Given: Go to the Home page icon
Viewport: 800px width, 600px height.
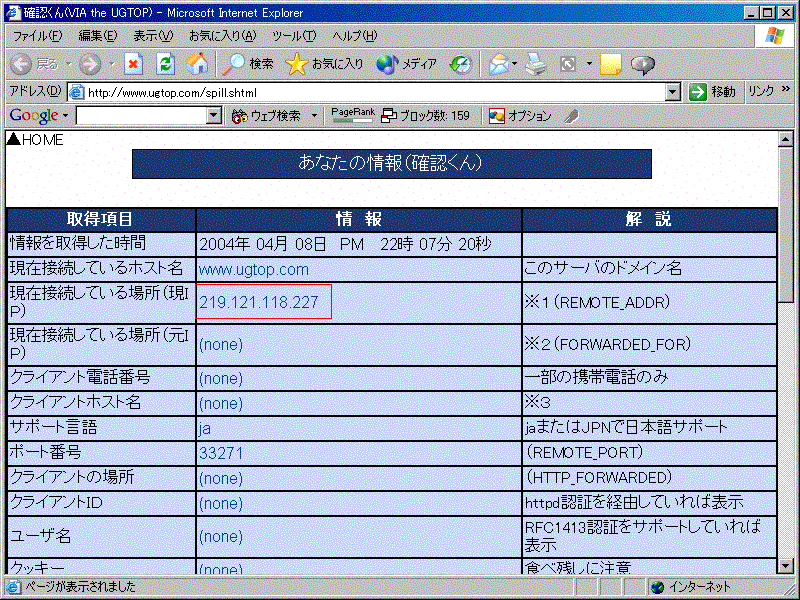Looking at the screenshot, I should coord(197,64).
